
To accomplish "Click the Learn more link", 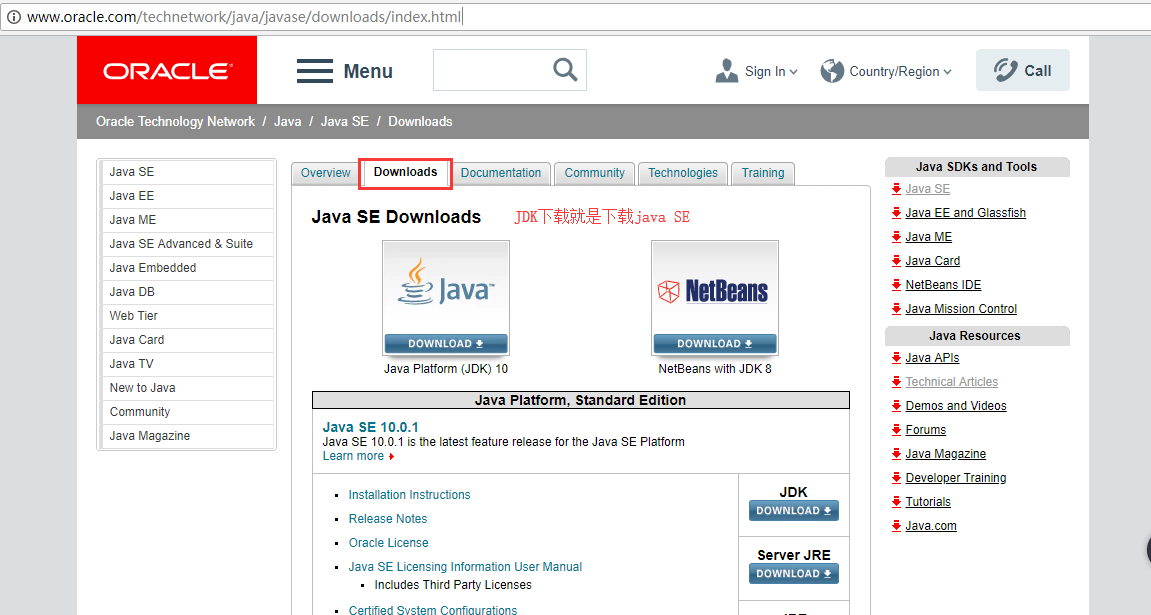I will (x=353, y=456).
